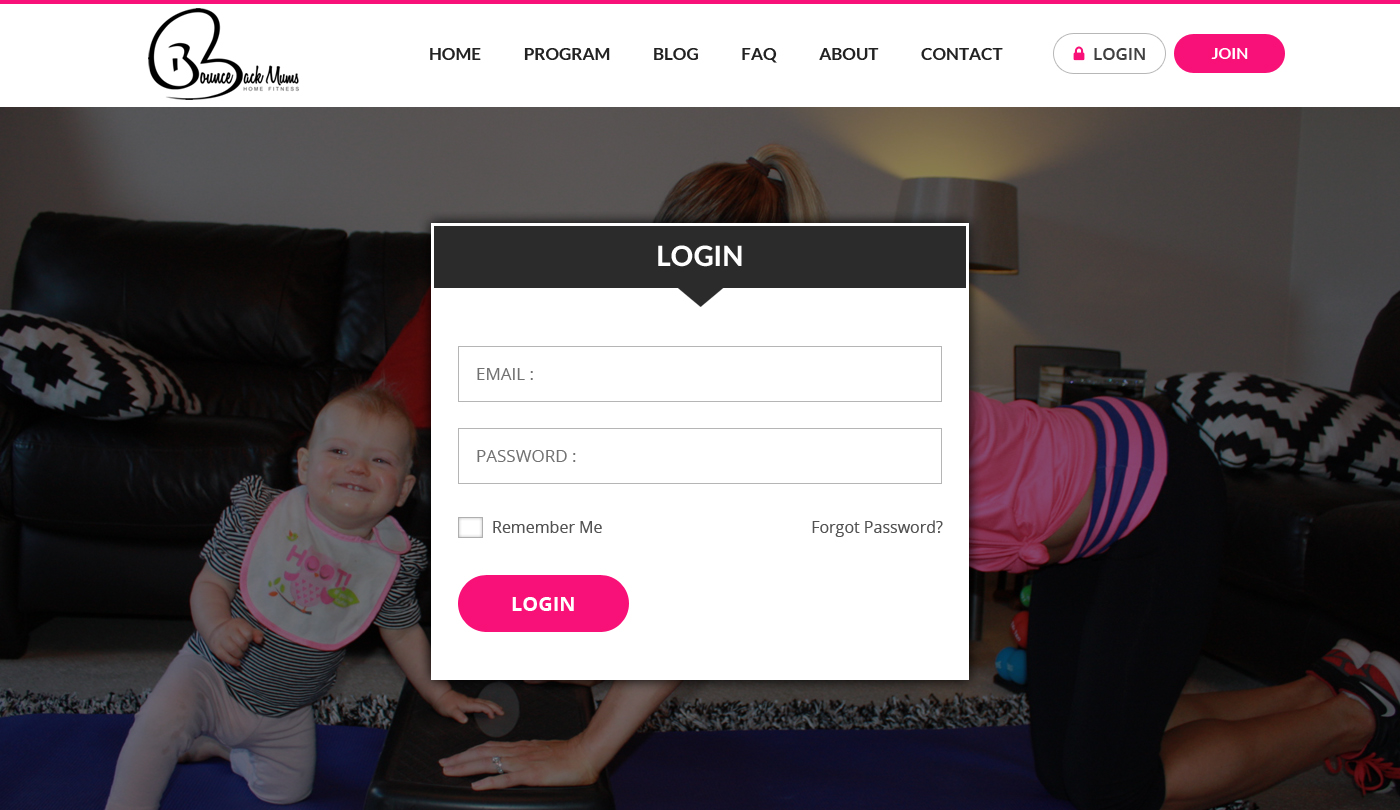
Task: Follow the Forgot Password link
Action: pos(877,527)
